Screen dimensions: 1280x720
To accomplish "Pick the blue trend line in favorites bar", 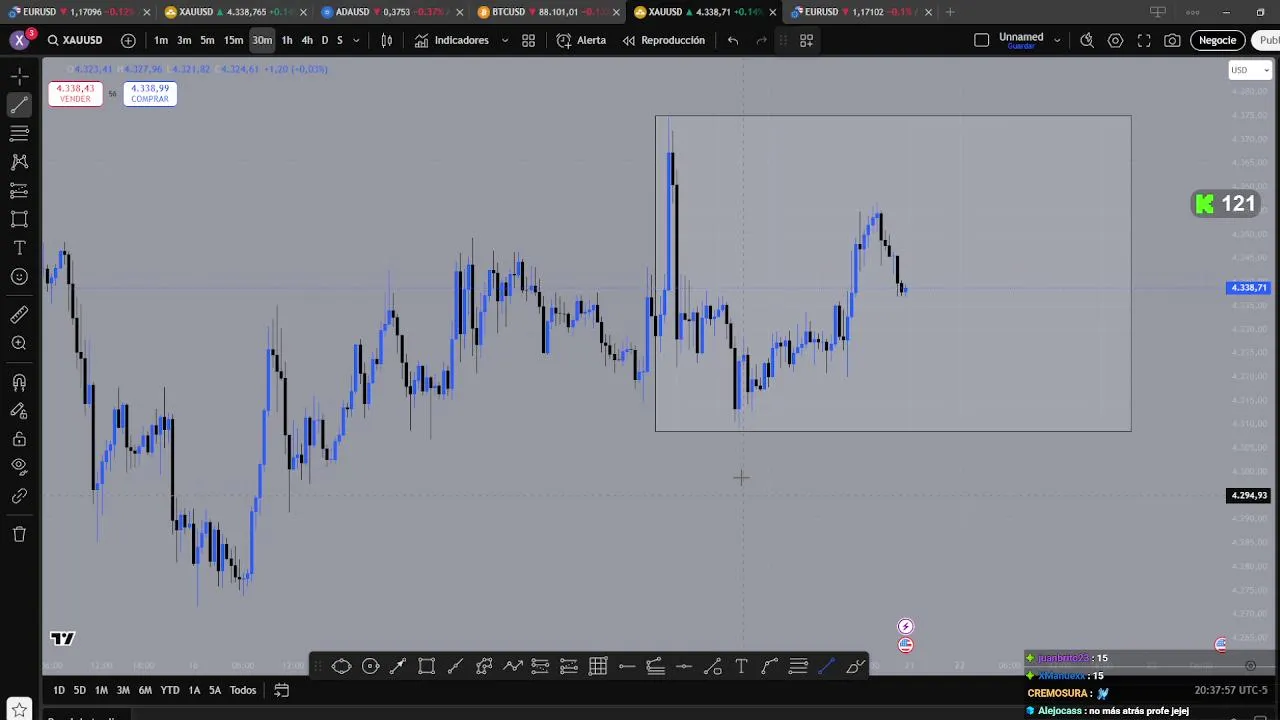I will click(827, 666).
